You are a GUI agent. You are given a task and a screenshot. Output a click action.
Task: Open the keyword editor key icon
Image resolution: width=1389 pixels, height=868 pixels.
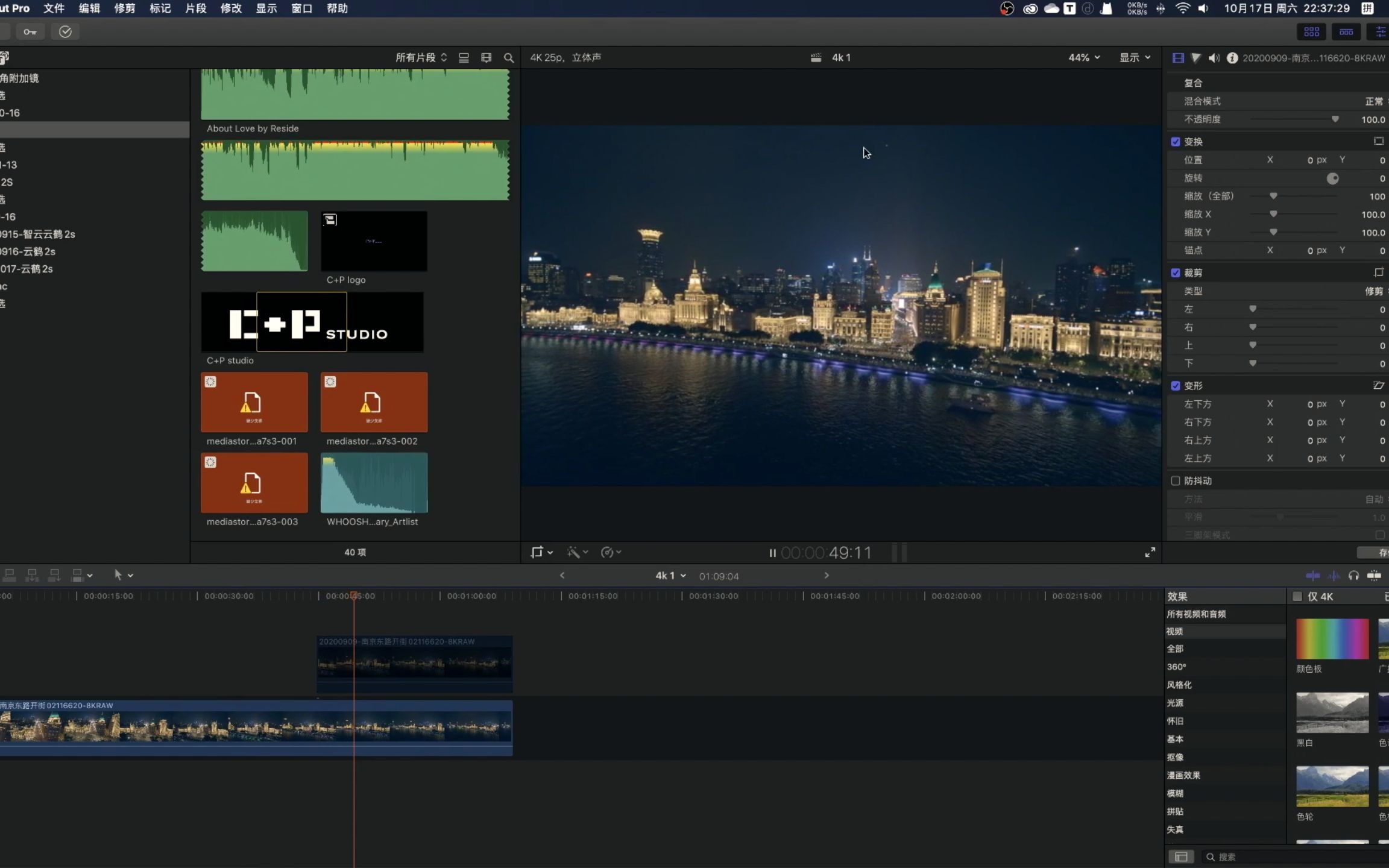tap(30, 32)
